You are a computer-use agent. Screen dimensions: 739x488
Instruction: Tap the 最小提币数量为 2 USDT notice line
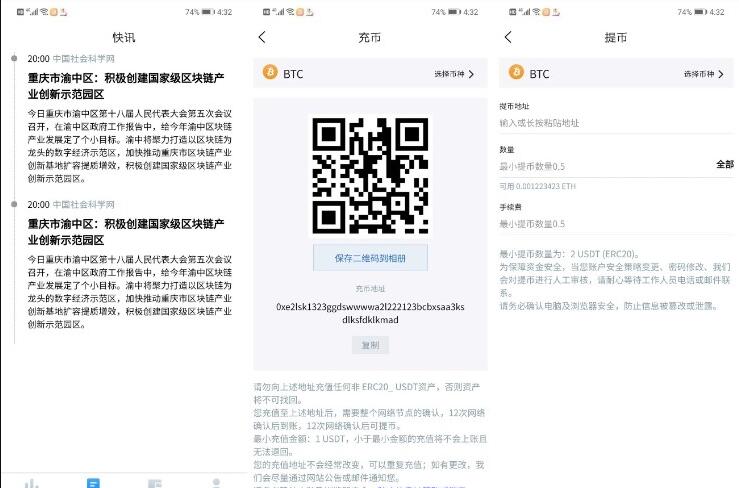pyautogui.click(x=569, y=254)
